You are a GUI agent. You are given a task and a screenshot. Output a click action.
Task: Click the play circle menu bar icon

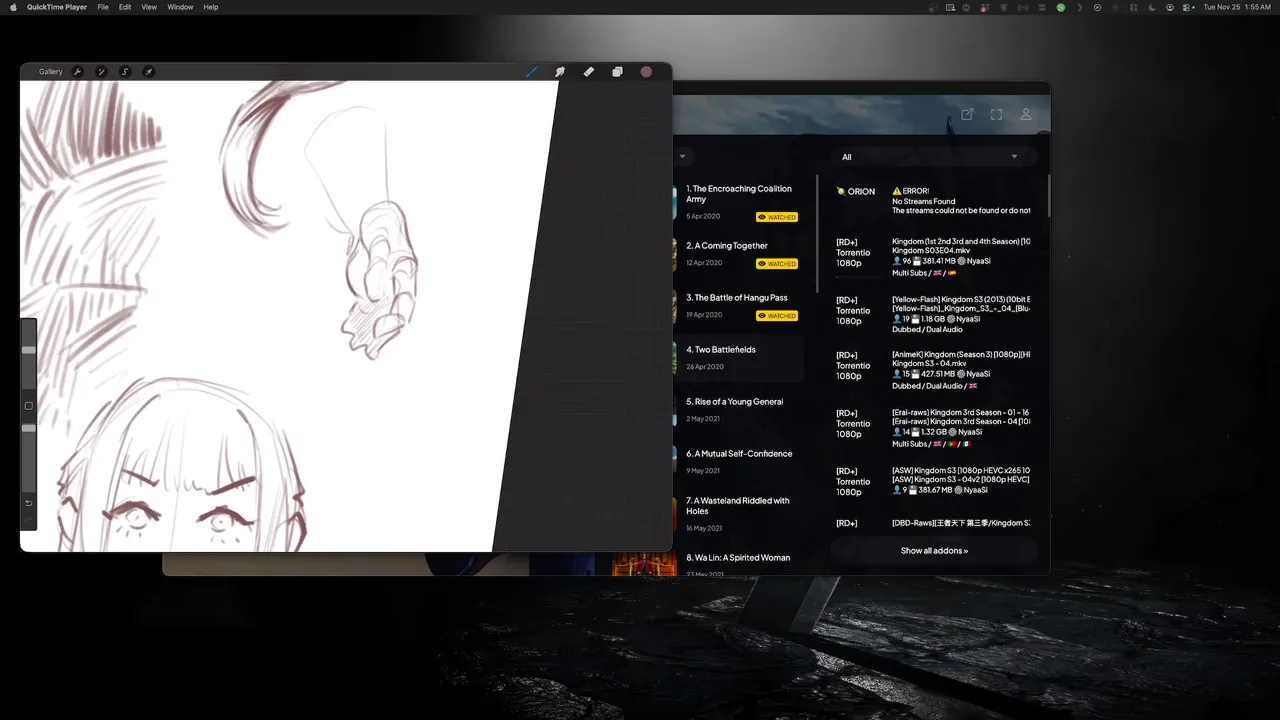(x=1097, y=7)
